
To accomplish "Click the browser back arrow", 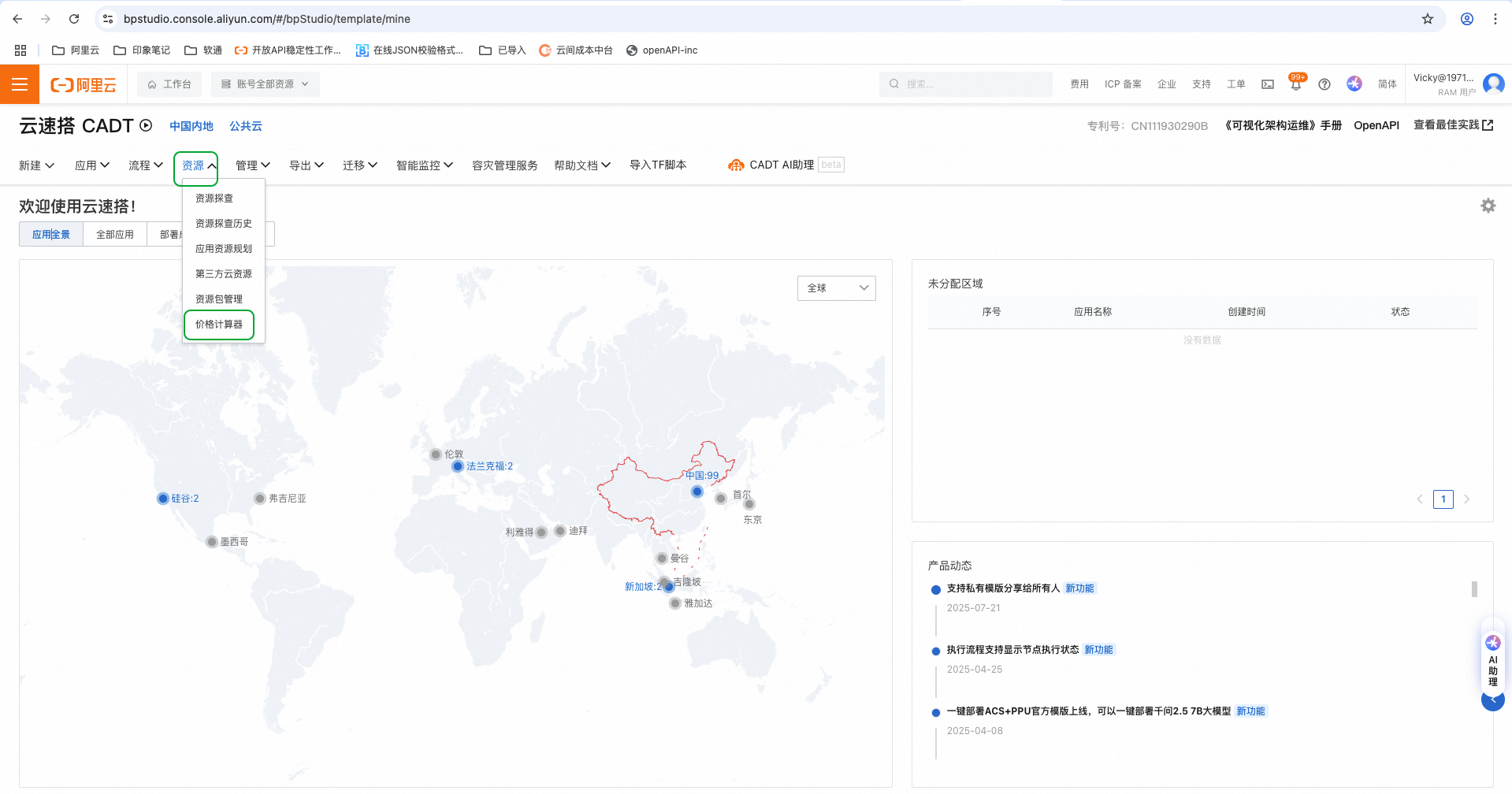I will pyautogui.click(x=17, y=19).
